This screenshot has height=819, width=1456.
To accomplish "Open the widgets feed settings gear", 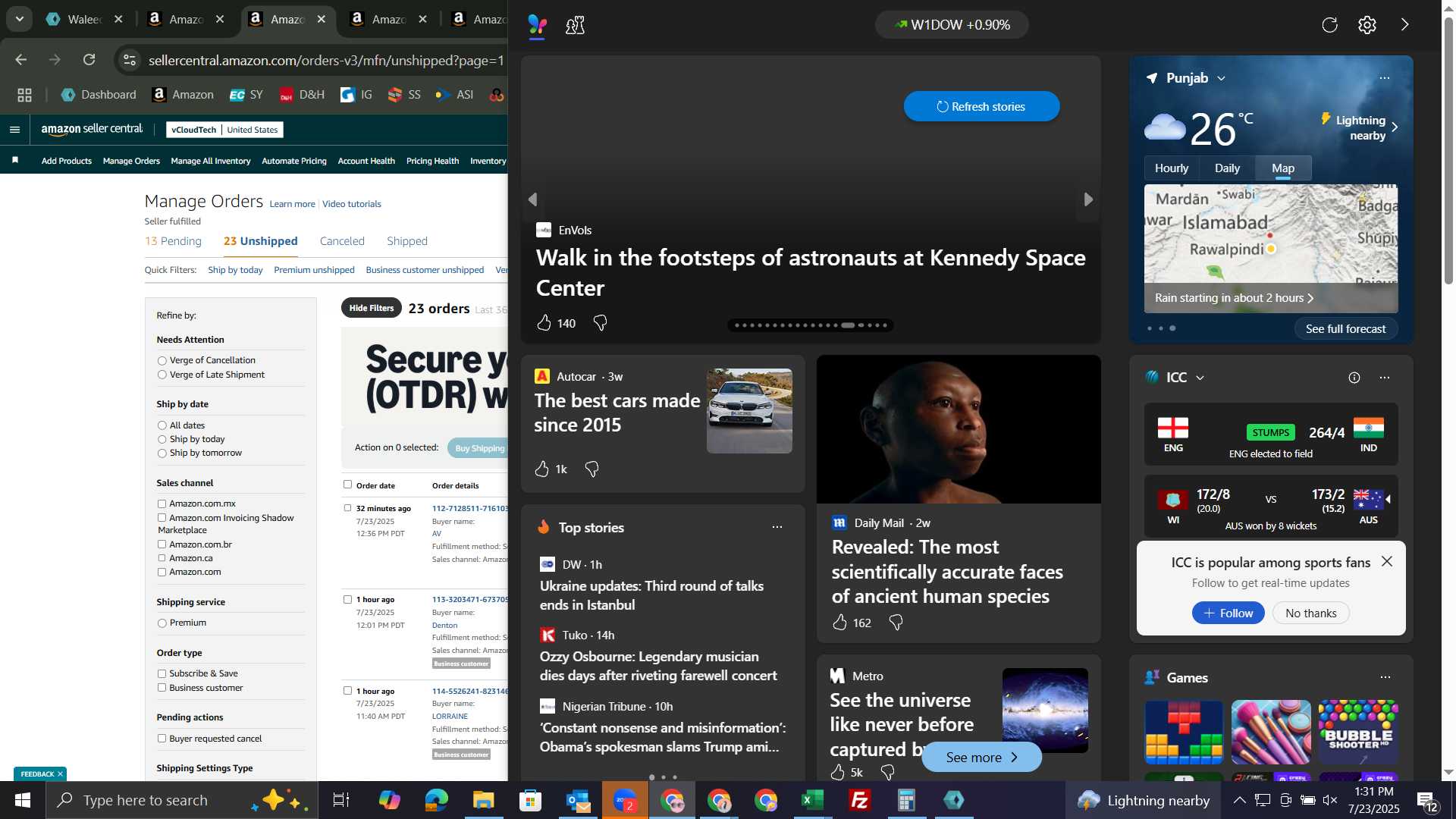I will tap(1367, 25).
